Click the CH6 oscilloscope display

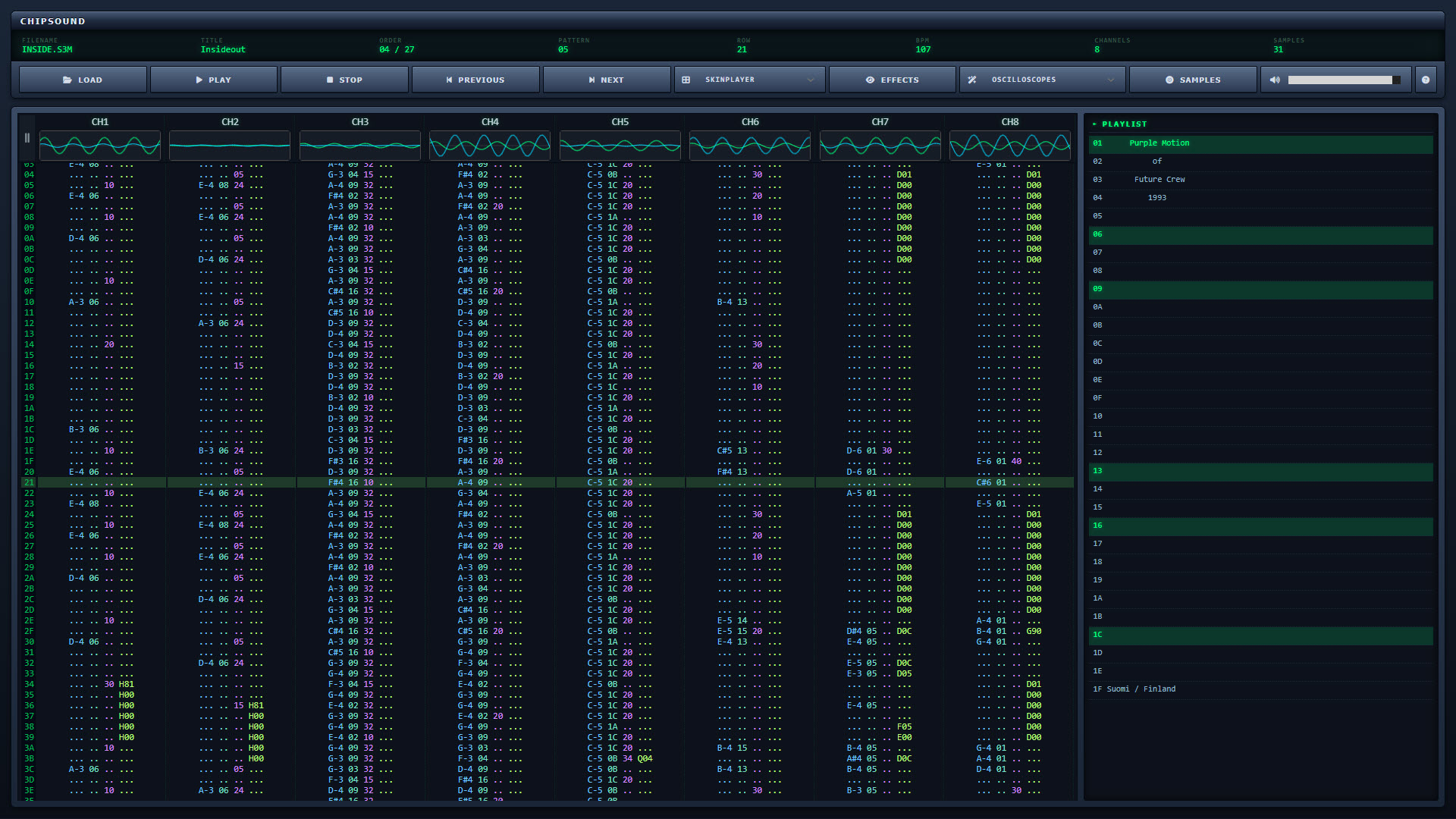[x=750, y=145]
